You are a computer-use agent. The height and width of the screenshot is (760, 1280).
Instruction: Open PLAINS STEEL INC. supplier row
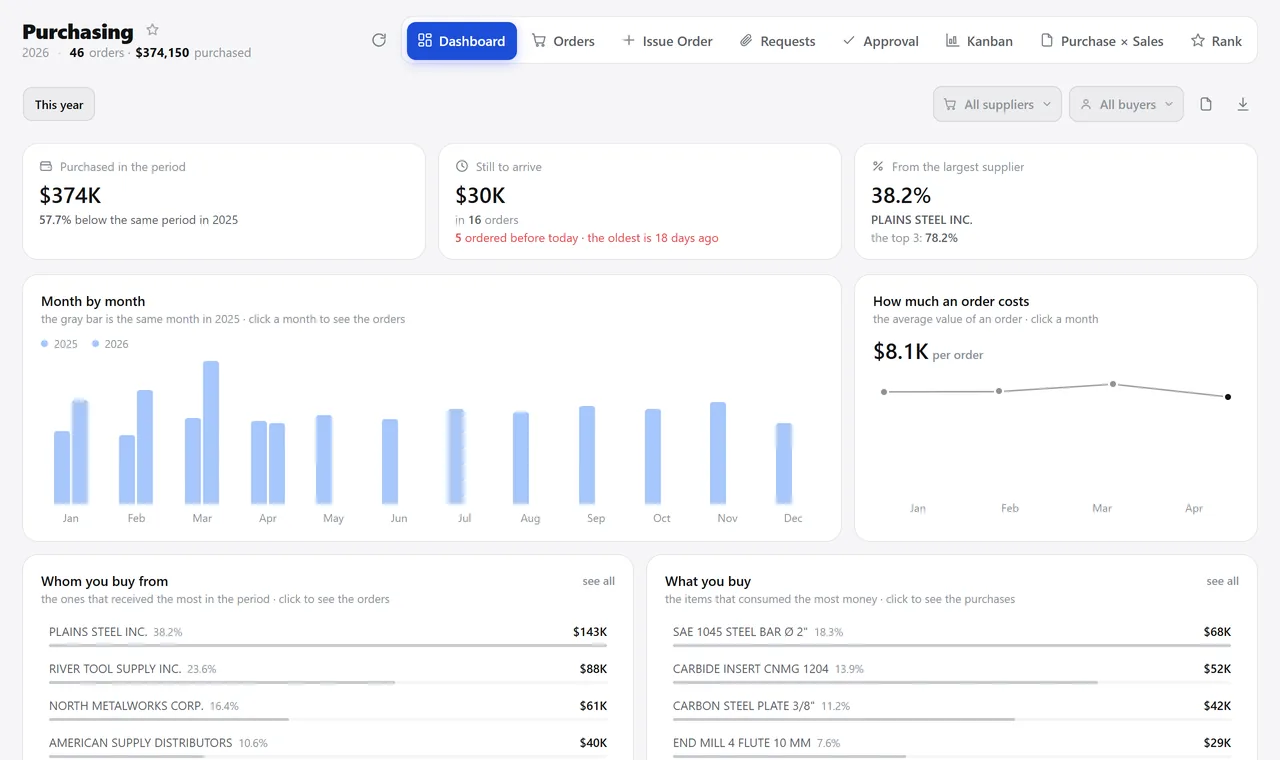328,636
